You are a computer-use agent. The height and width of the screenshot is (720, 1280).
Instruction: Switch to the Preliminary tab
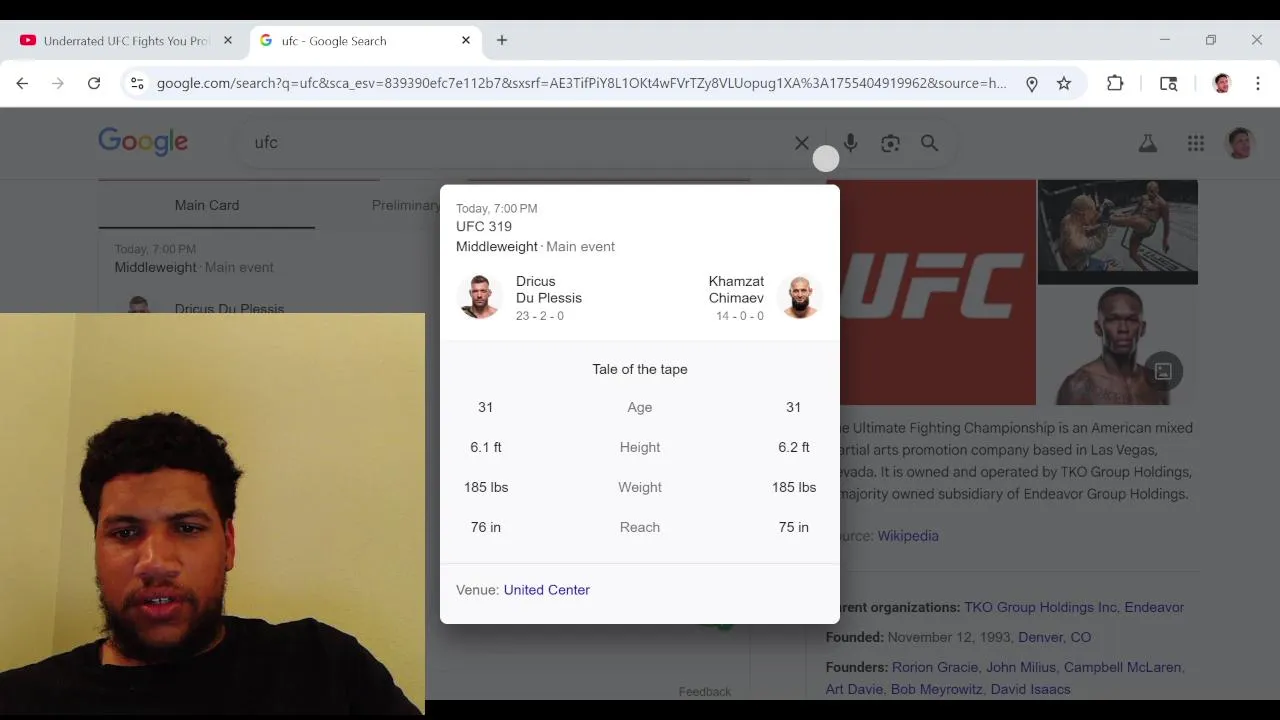(406, 205)
